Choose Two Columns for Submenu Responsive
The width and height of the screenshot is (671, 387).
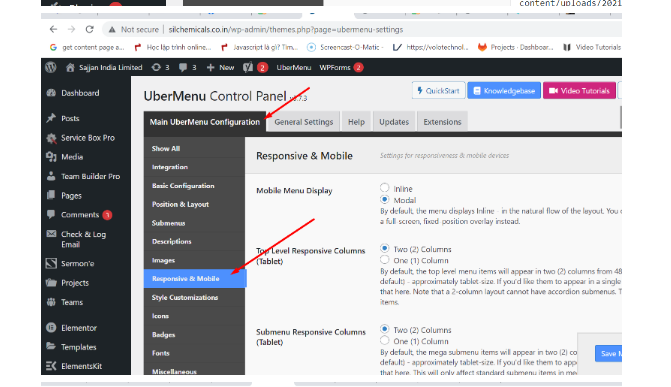tap(385, 329)
